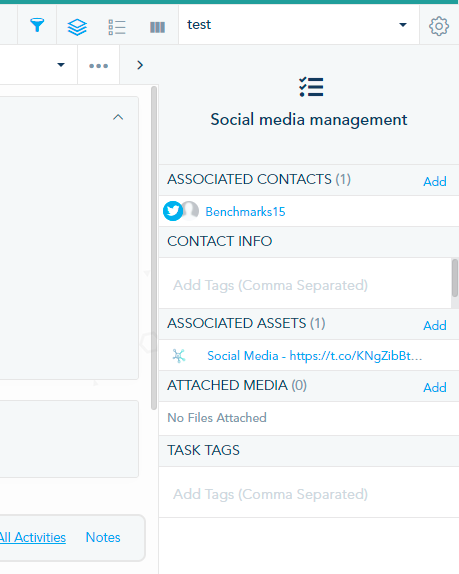Switch to the Notes tab
This screenshot has height=574, width=459.
click(103, 537)
